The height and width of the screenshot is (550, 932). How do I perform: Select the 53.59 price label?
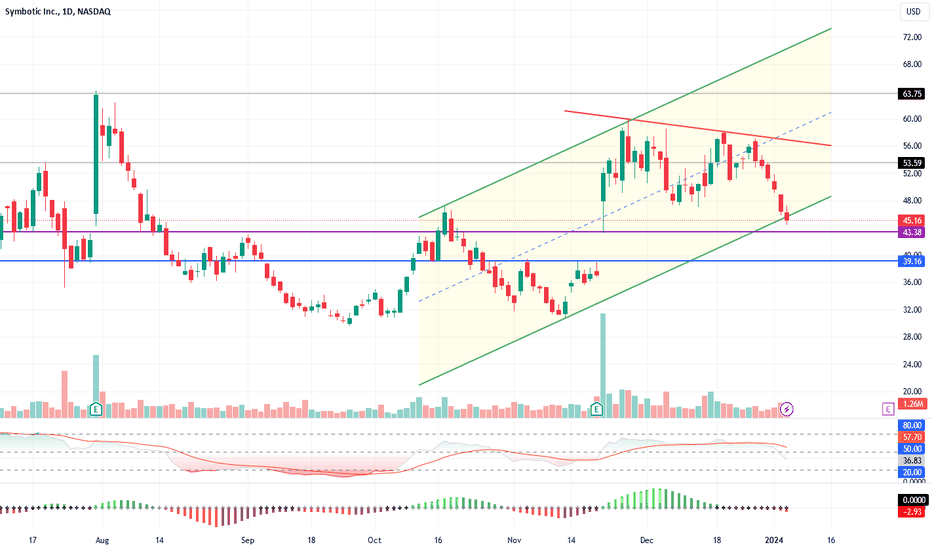[912, 163]
